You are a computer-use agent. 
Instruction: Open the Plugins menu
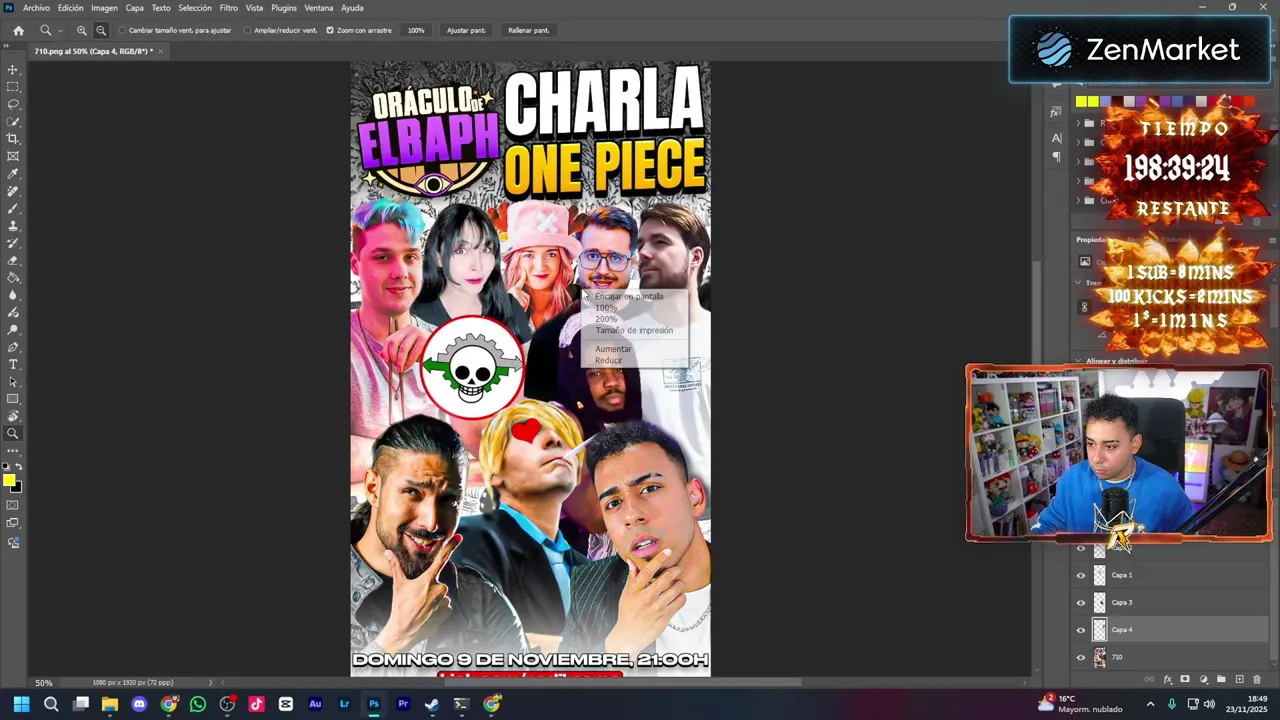tap(284, 8)
